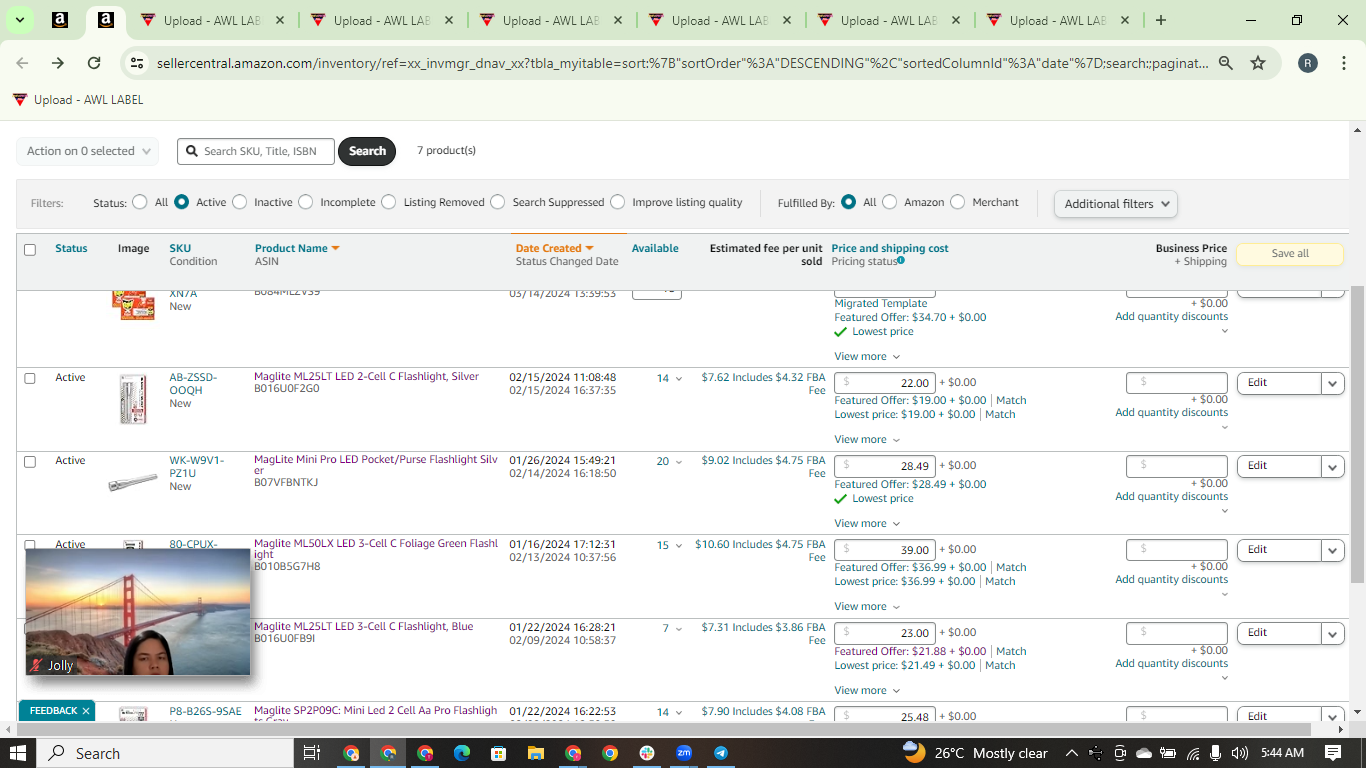This screenshot has height=768, width=1366.
Task: Open Chrome's tab search chevron
Action: (x=20, y=20)
